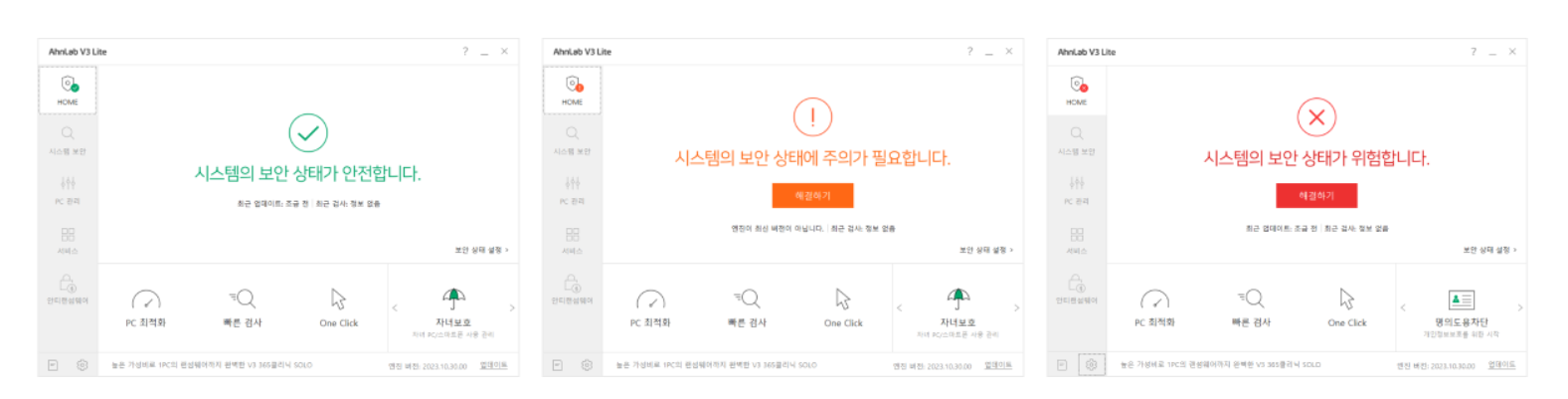Screen dimensions: 1568x399
Task: Click red X danger status icon
Action: tap(1316, 117)
